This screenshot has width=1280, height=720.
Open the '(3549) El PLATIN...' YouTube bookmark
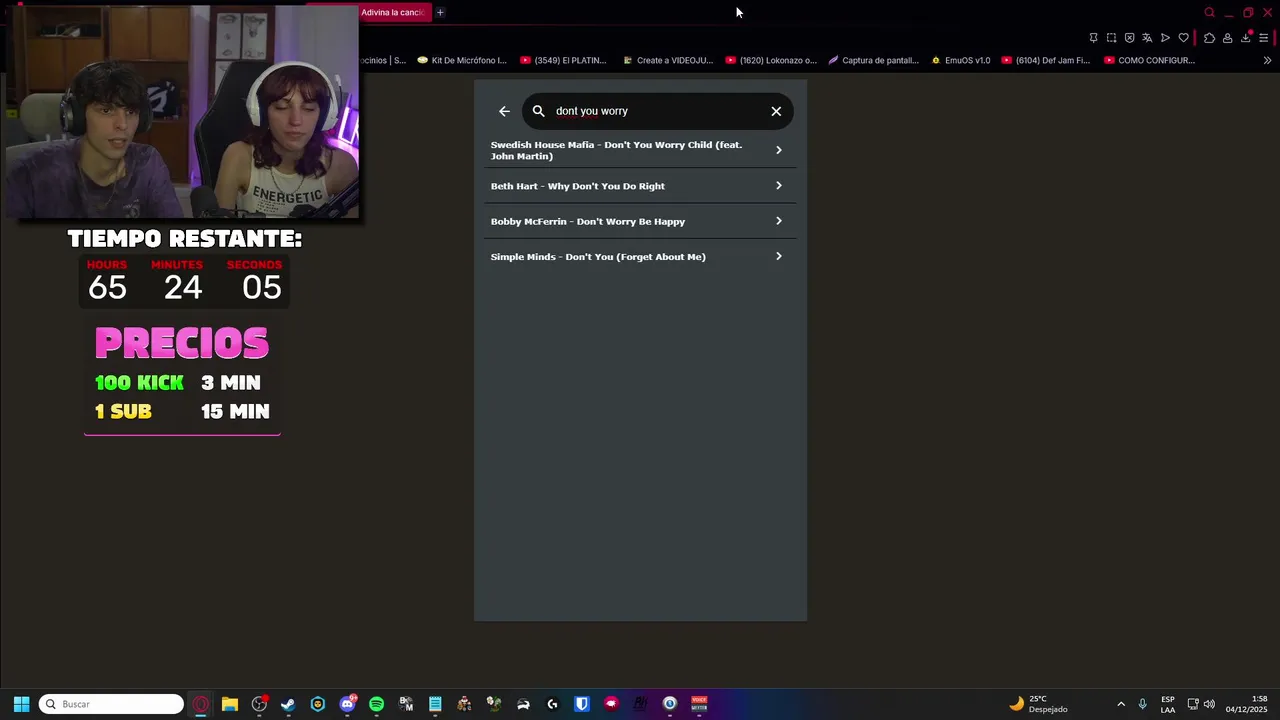pyautogui.click(x=563, y=60)
